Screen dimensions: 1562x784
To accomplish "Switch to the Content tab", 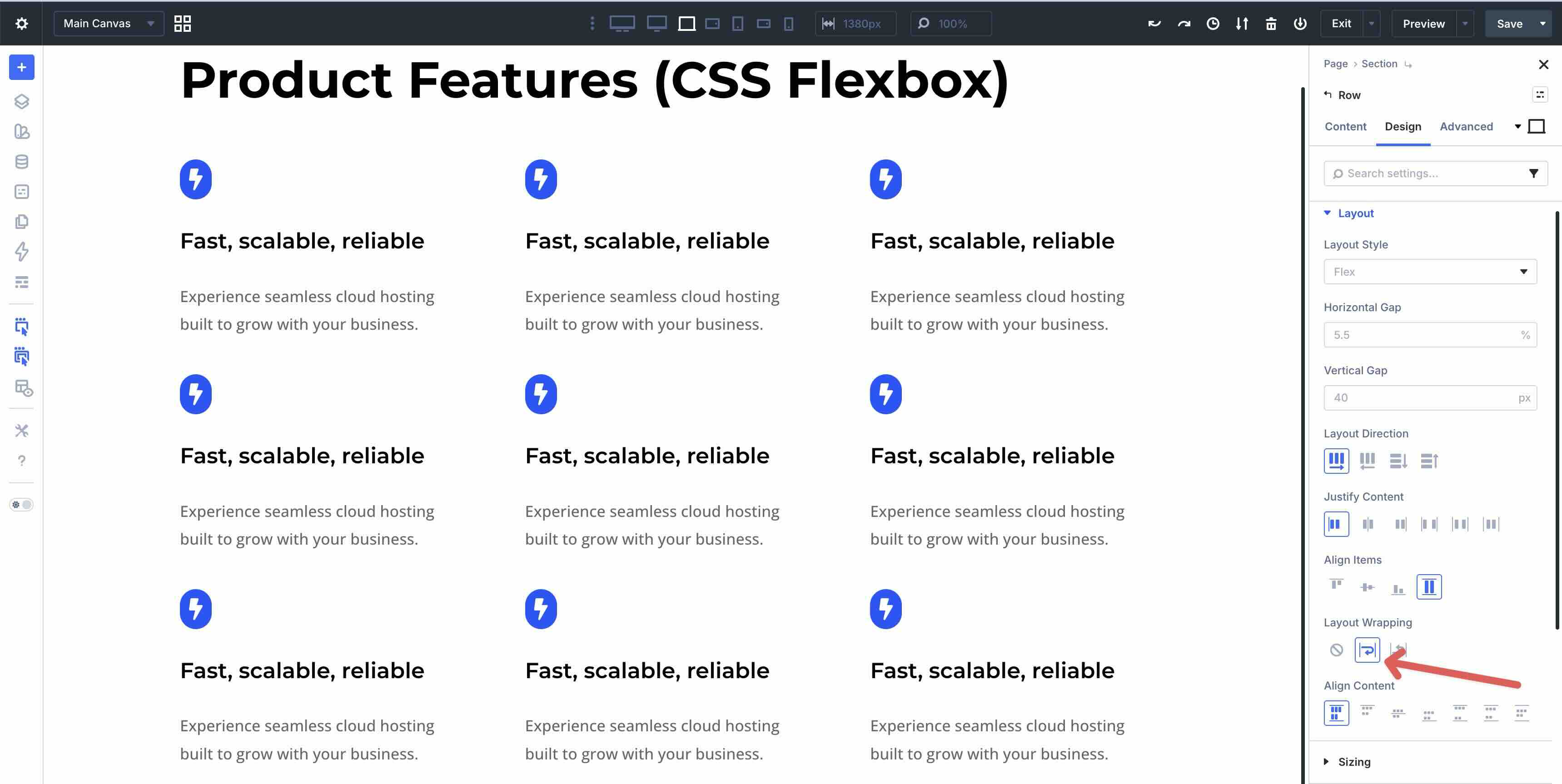I will point(1346,127).
